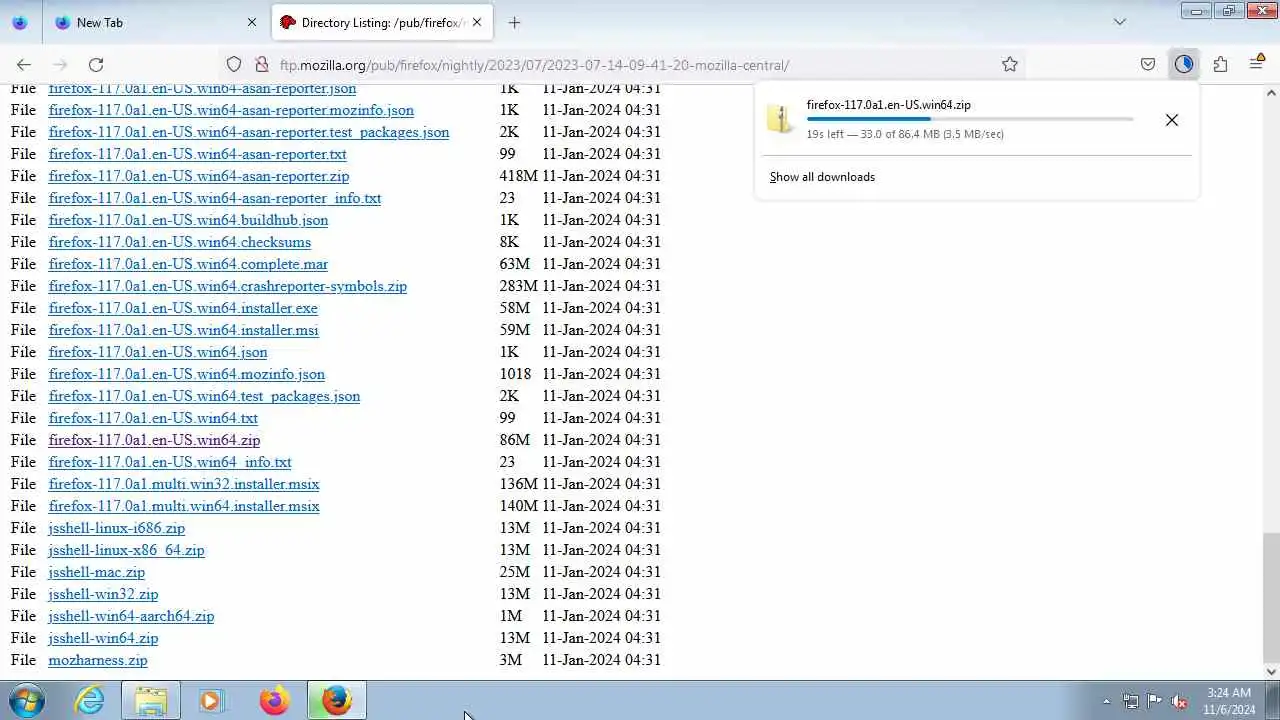Go back to previous page
The image size is (1280, 720).
tap(24, 64)
